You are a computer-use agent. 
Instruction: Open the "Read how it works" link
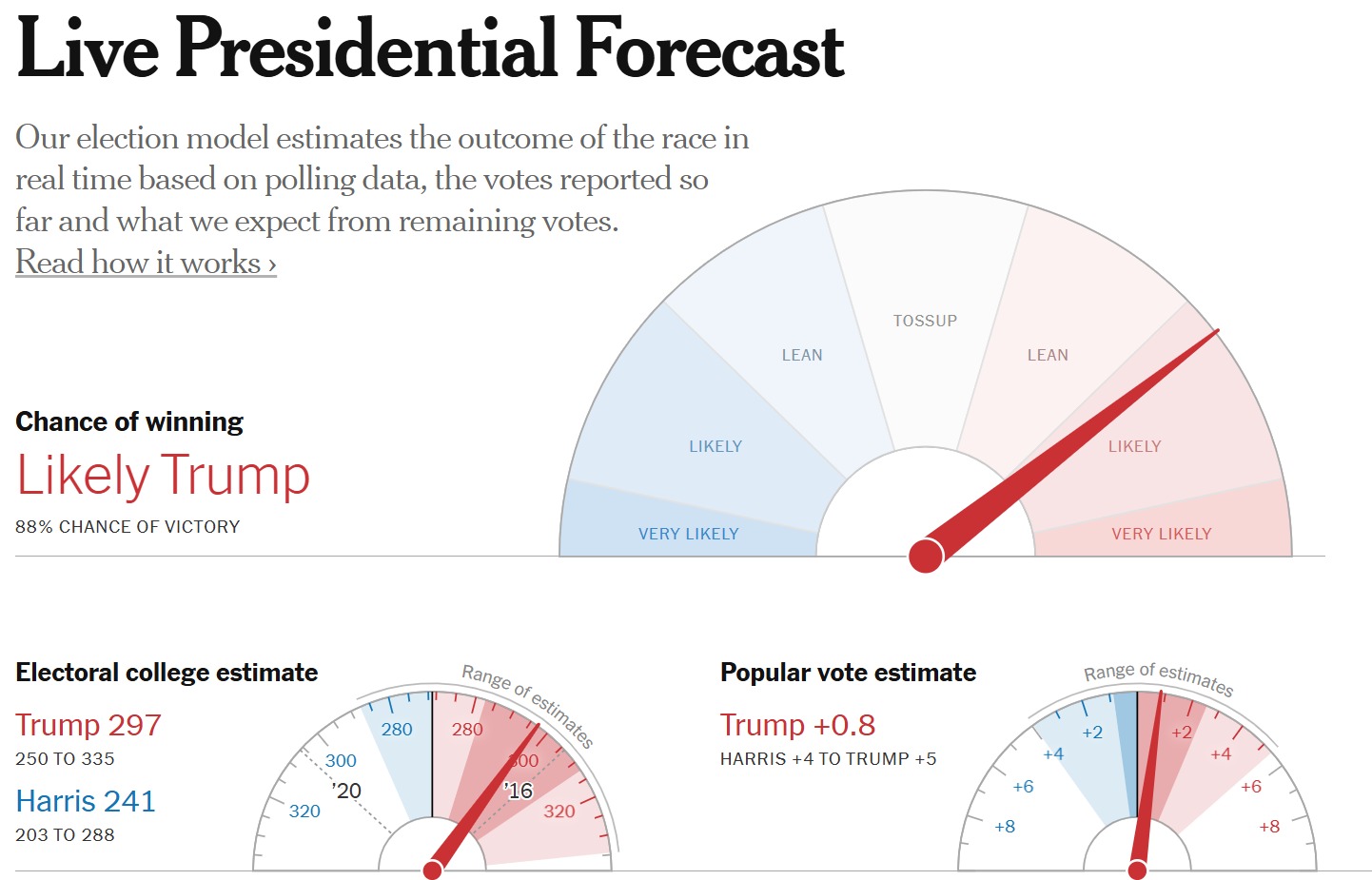click(x=146, y=263)
